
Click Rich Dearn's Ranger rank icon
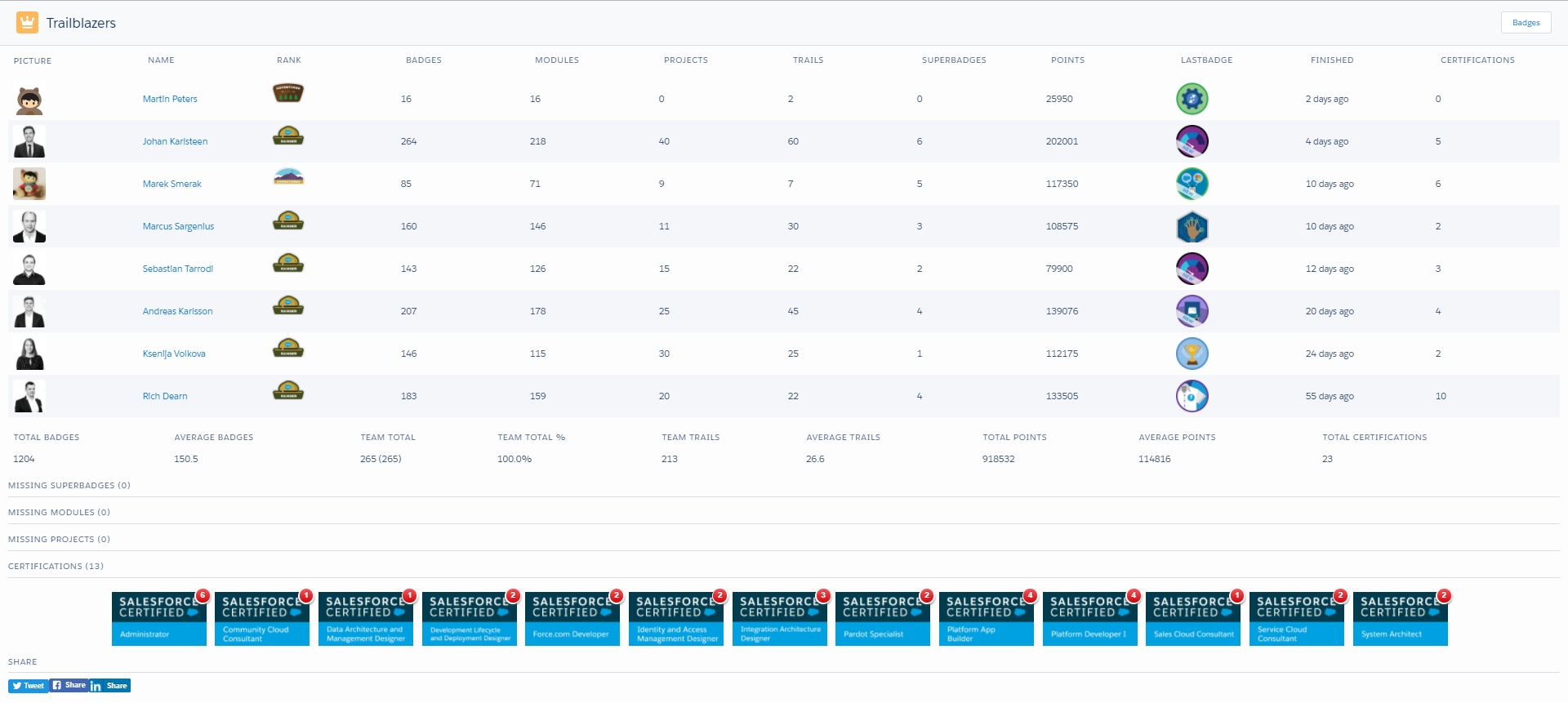coord(288,390)
